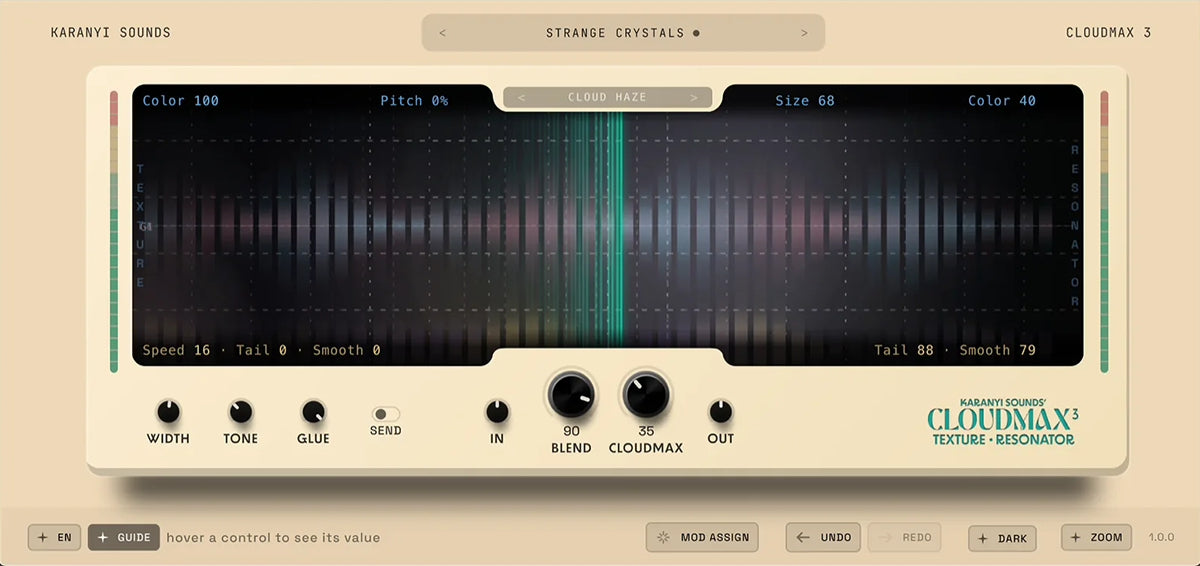Toggle the SEND switch
Viewport: 1200px width, 566px height.
386,414
